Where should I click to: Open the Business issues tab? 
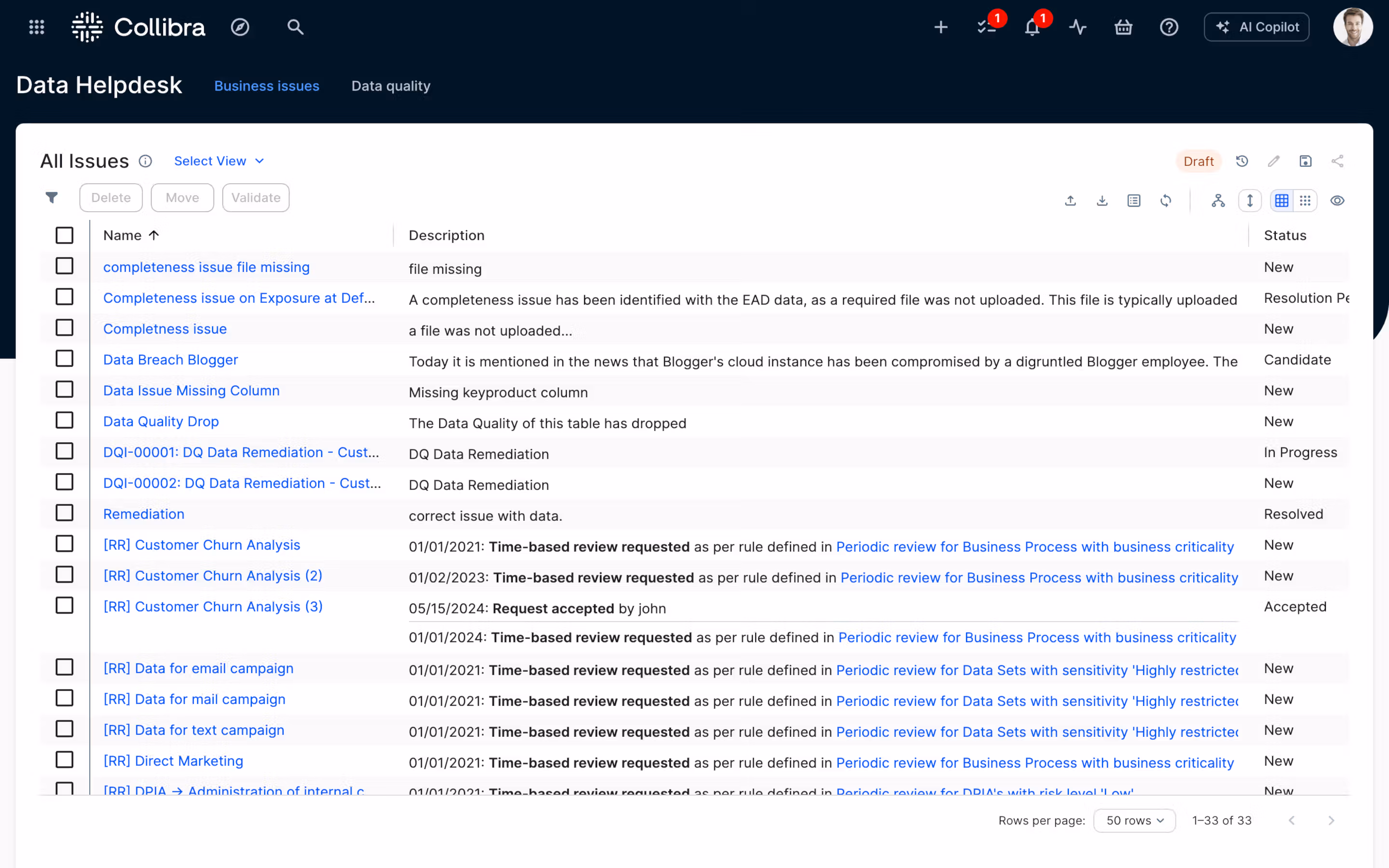[266, 86]
